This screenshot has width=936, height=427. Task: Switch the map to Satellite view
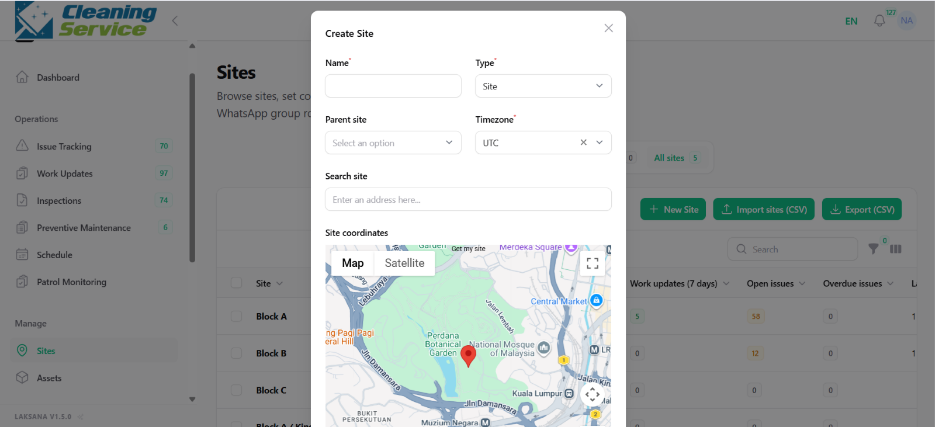[x=405, y=263]
